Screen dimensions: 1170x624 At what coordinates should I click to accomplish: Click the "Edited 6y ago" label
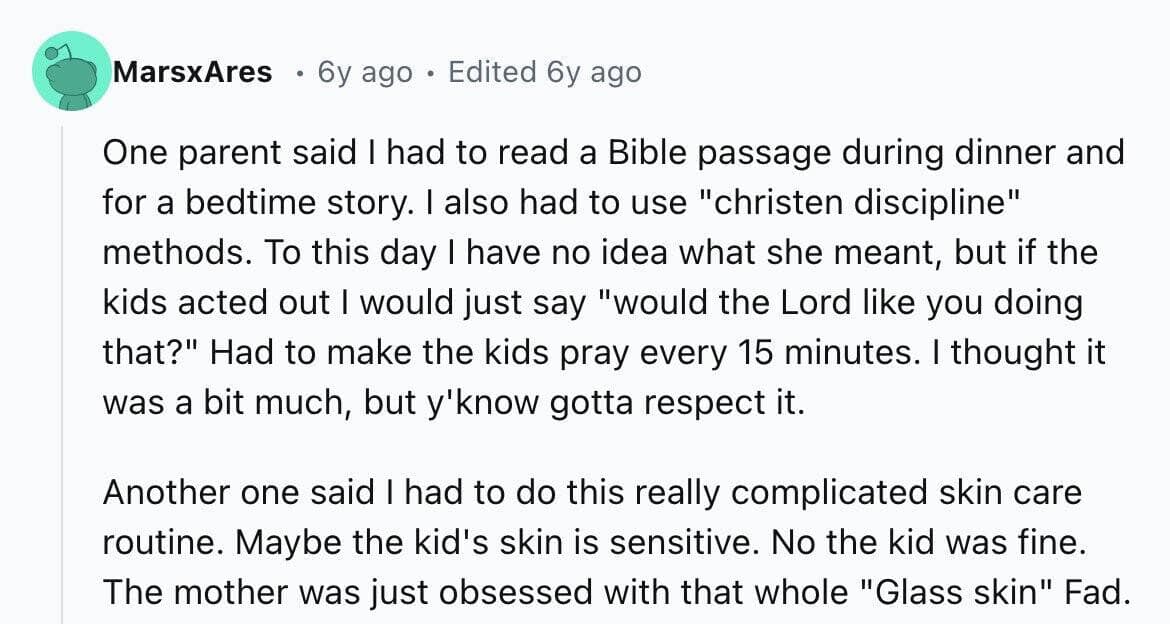[545, 72]
